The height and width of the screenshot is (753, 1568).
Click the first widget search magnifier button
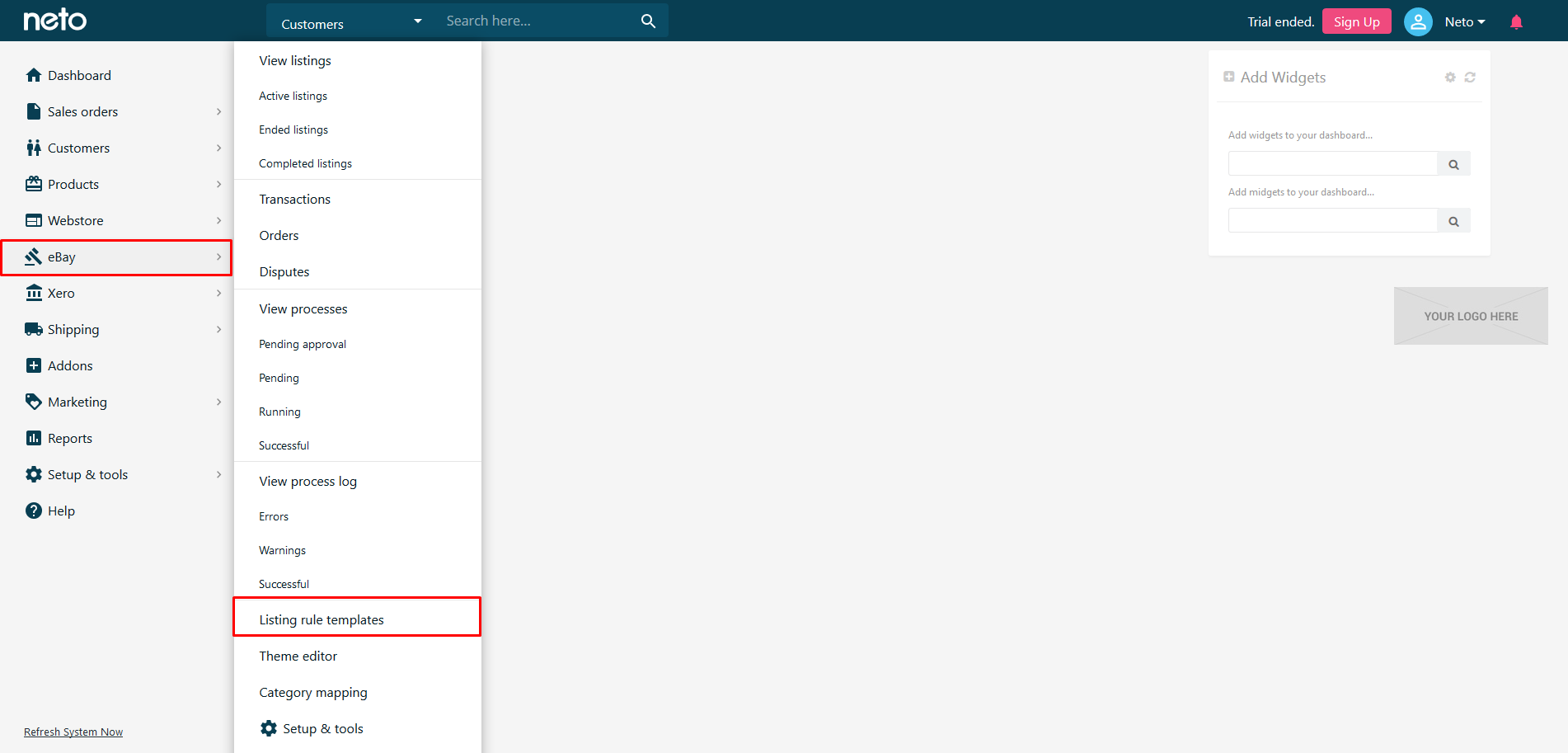coord(1453,164)
